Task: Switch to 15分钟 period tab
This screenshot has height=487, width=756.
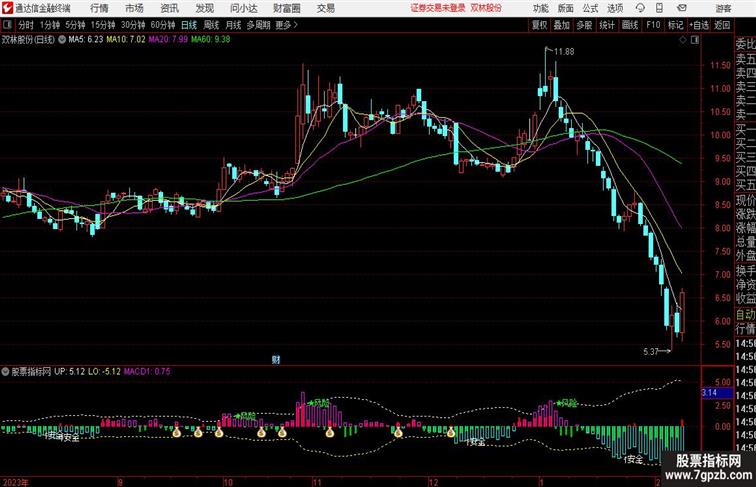Action: pyautogui.click(x=103, y=25)
